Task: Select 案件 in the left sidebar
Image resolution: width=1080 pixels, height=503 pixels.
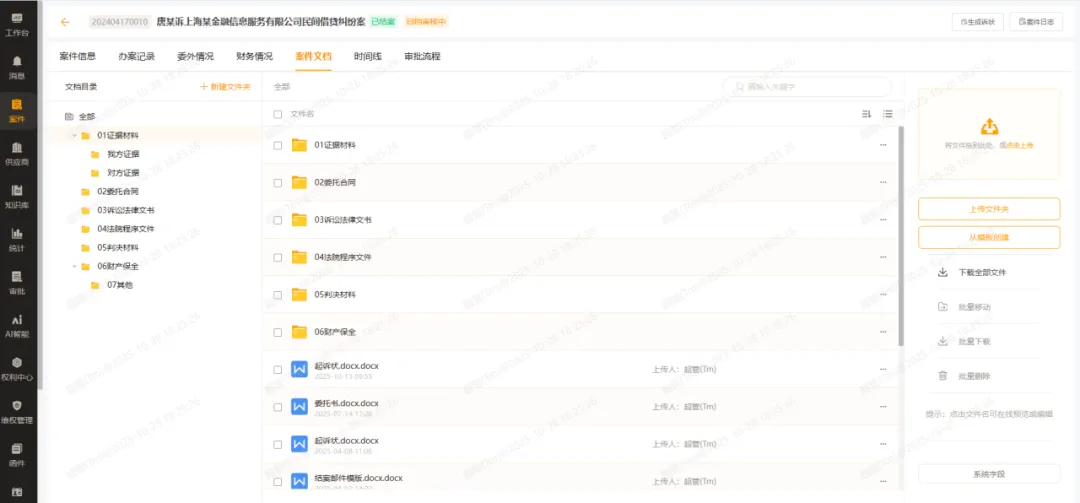Action: (x=17, y=111)
